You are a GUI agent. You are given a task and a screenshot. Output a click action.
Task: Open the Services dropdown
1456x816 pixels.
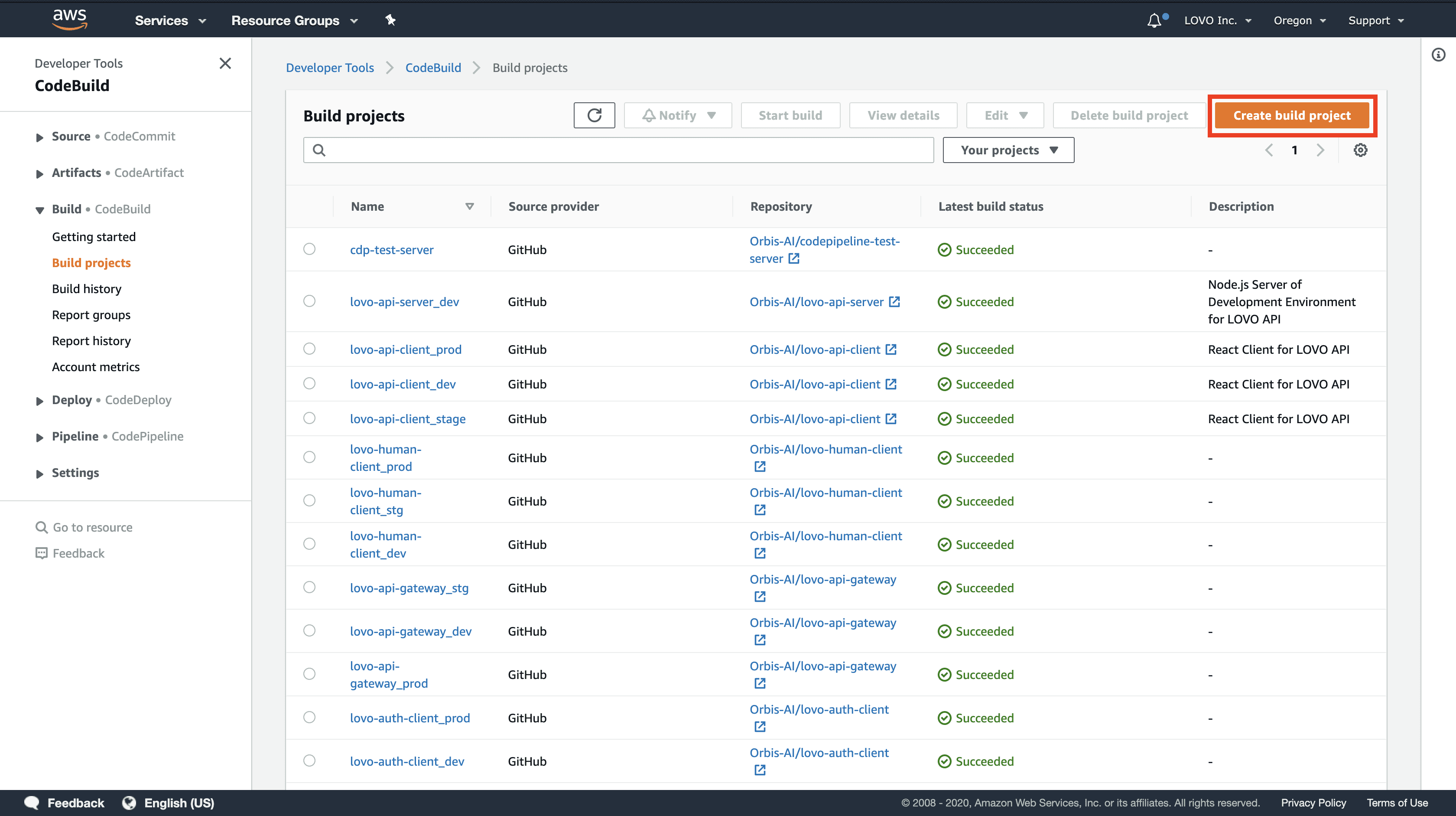(x=170, y=21)
